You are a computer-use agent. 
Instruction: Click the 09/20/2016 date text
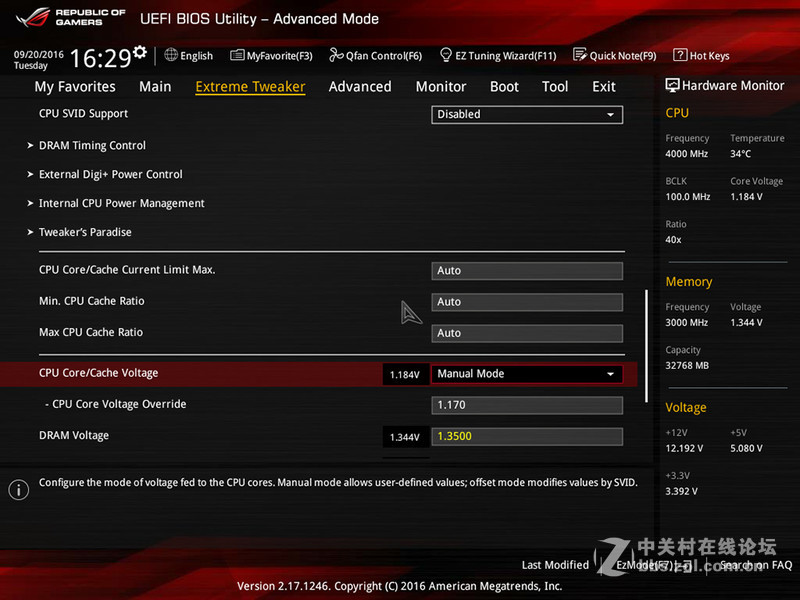pyautogui.click(x=39, y=54)
